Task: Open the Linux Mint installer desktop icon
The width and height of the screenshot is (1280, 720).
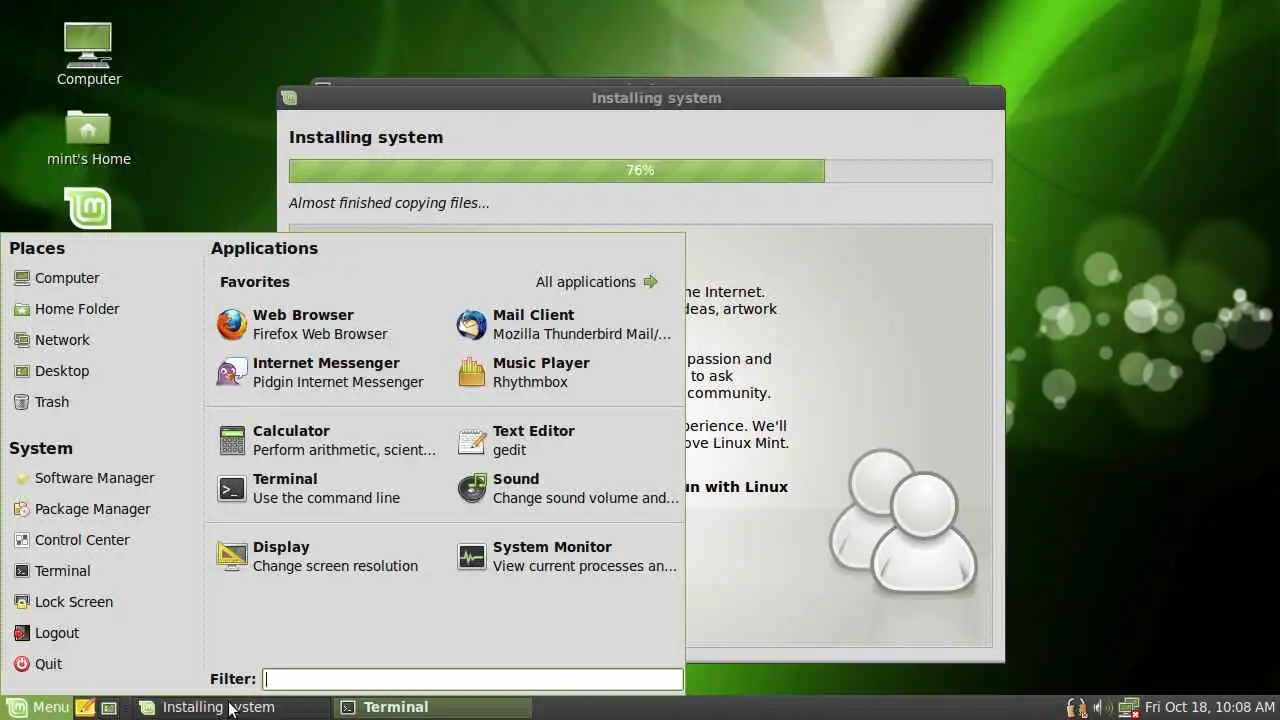Action: pyautogui.click(x=88, y=208)
